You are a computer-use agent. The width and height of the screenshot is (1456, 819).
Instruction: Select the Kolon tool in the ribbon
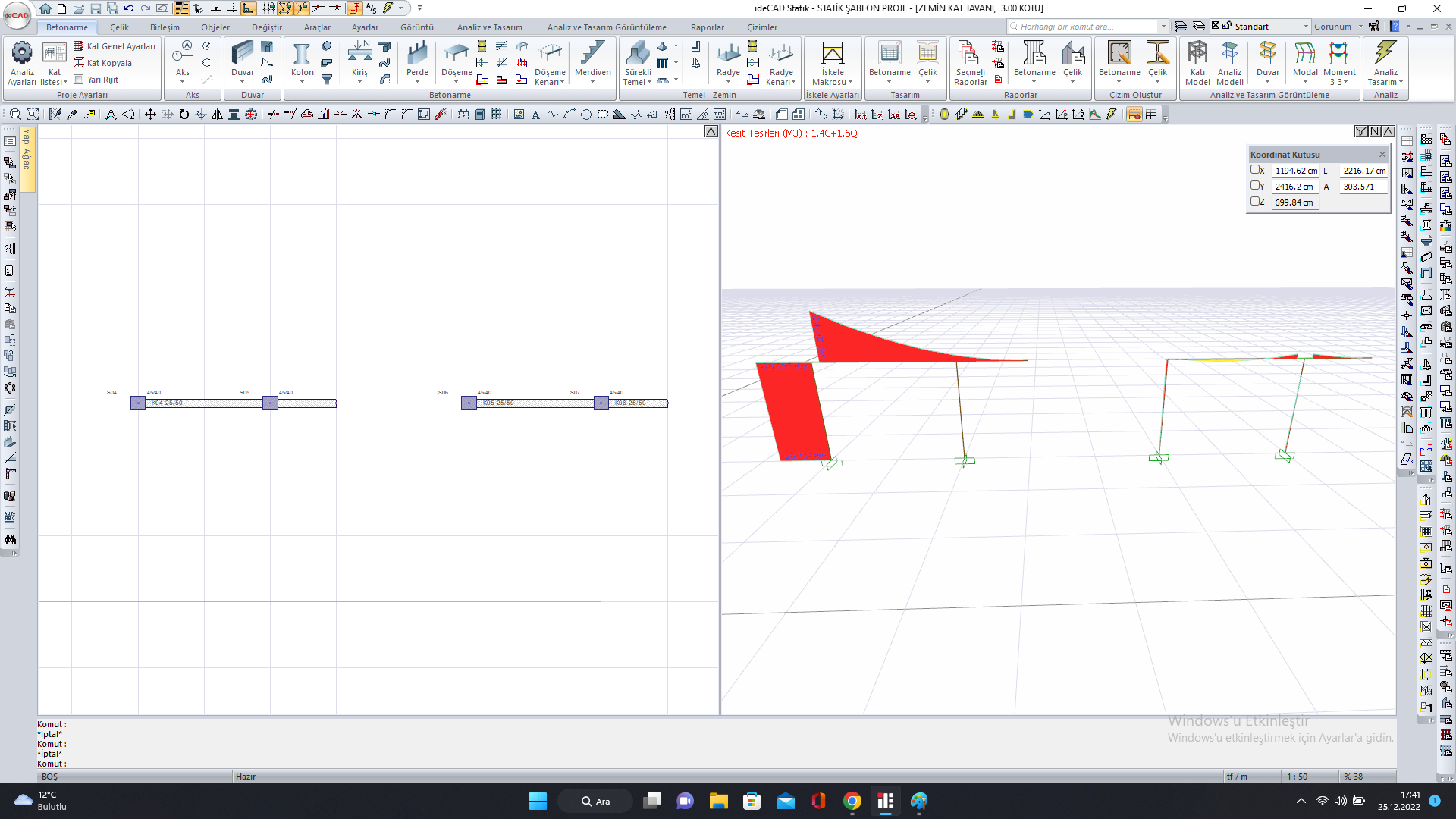pyautogui.click(x=302, y=60)
